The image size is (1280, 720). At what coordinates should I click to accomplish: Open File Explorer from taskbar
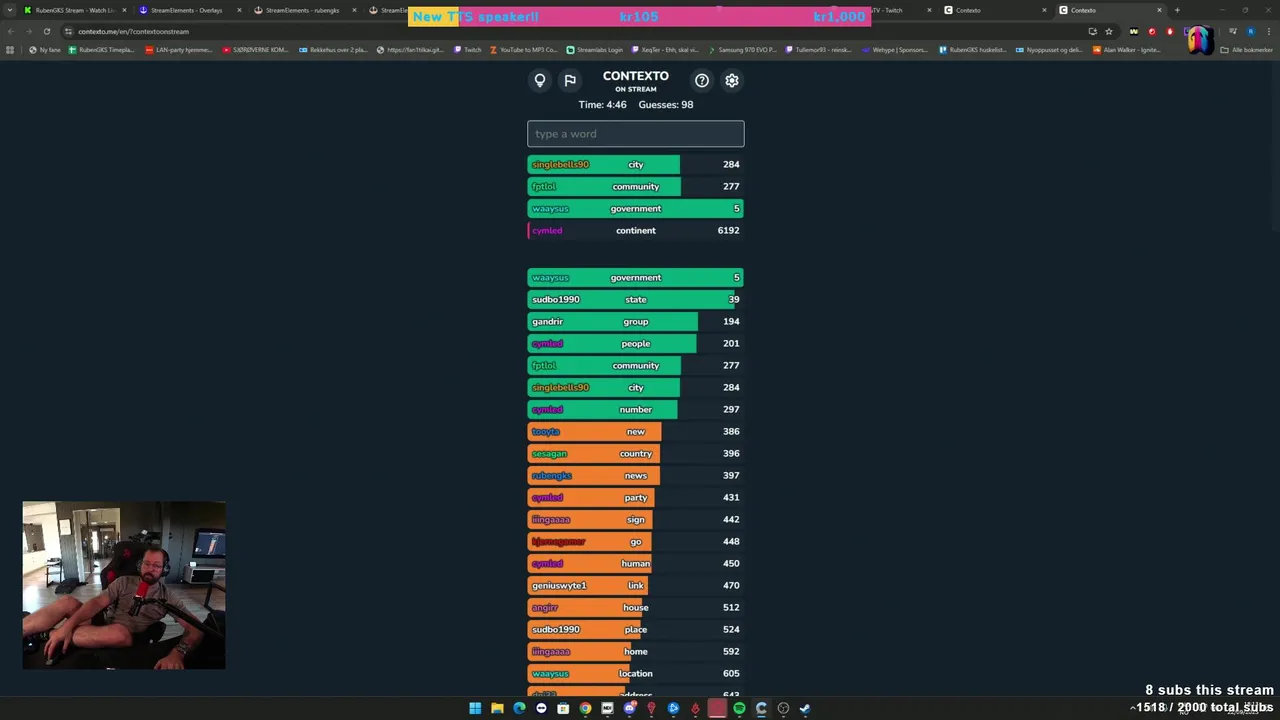coord(497,708)
